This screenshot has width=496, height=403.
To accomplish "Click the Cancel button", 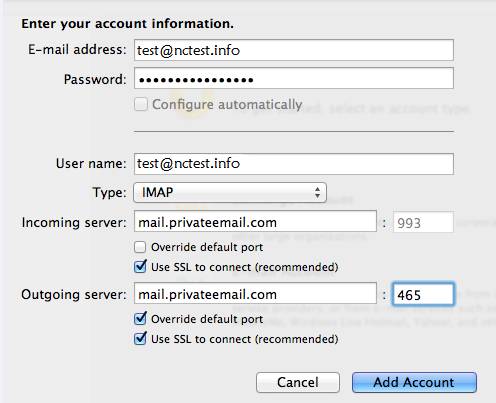I will [298, 382].
